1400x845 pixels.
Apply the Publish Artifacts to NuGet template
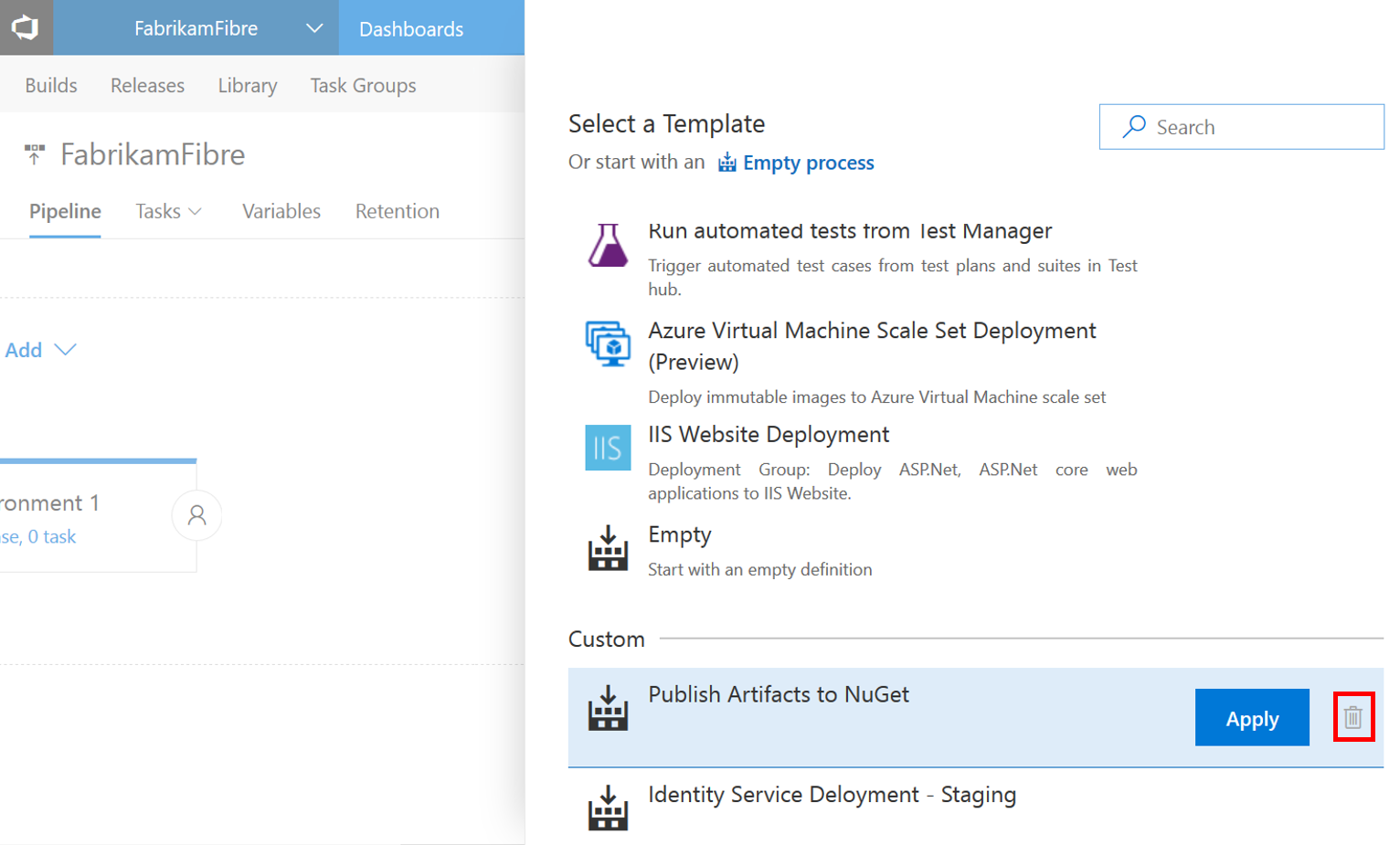pyautogui.click(x=1252, y=718)
